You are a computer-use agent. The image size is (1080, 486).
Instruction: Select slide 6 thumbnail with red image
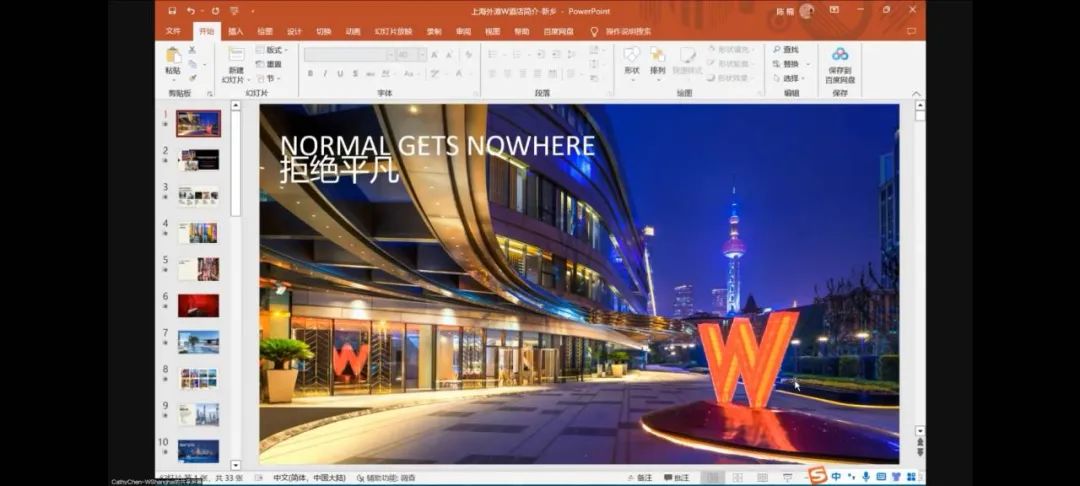pyautogui.click(x=198, y=305)
